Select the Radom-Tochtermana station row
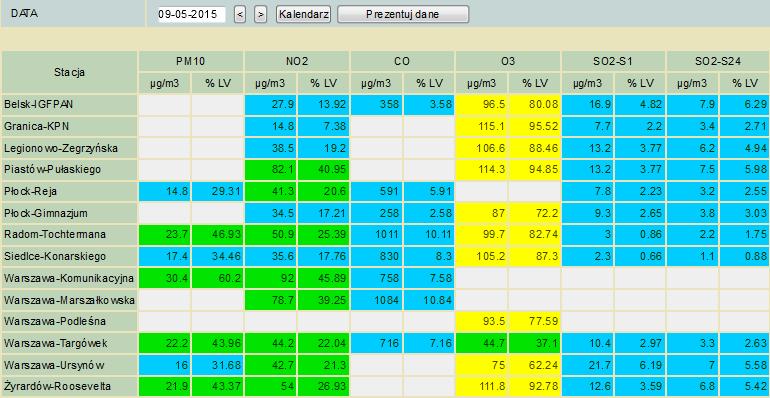Viewport: 770px width, 398px height. pos(69,234)
